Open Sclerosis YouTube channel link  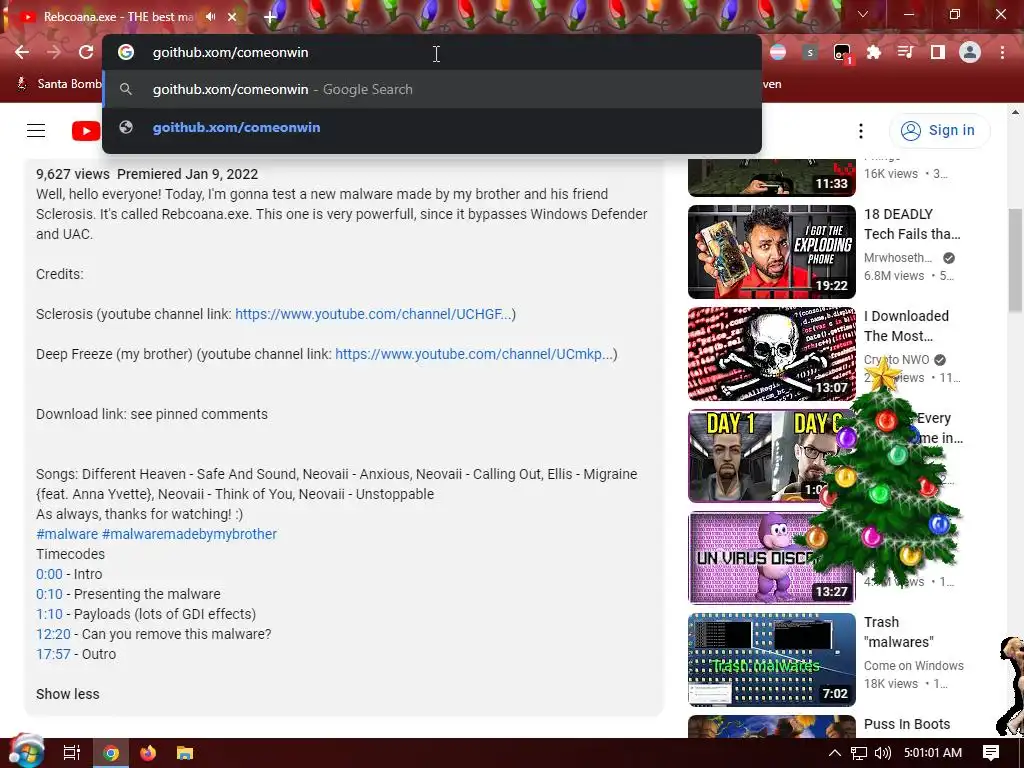click(373, 314)
